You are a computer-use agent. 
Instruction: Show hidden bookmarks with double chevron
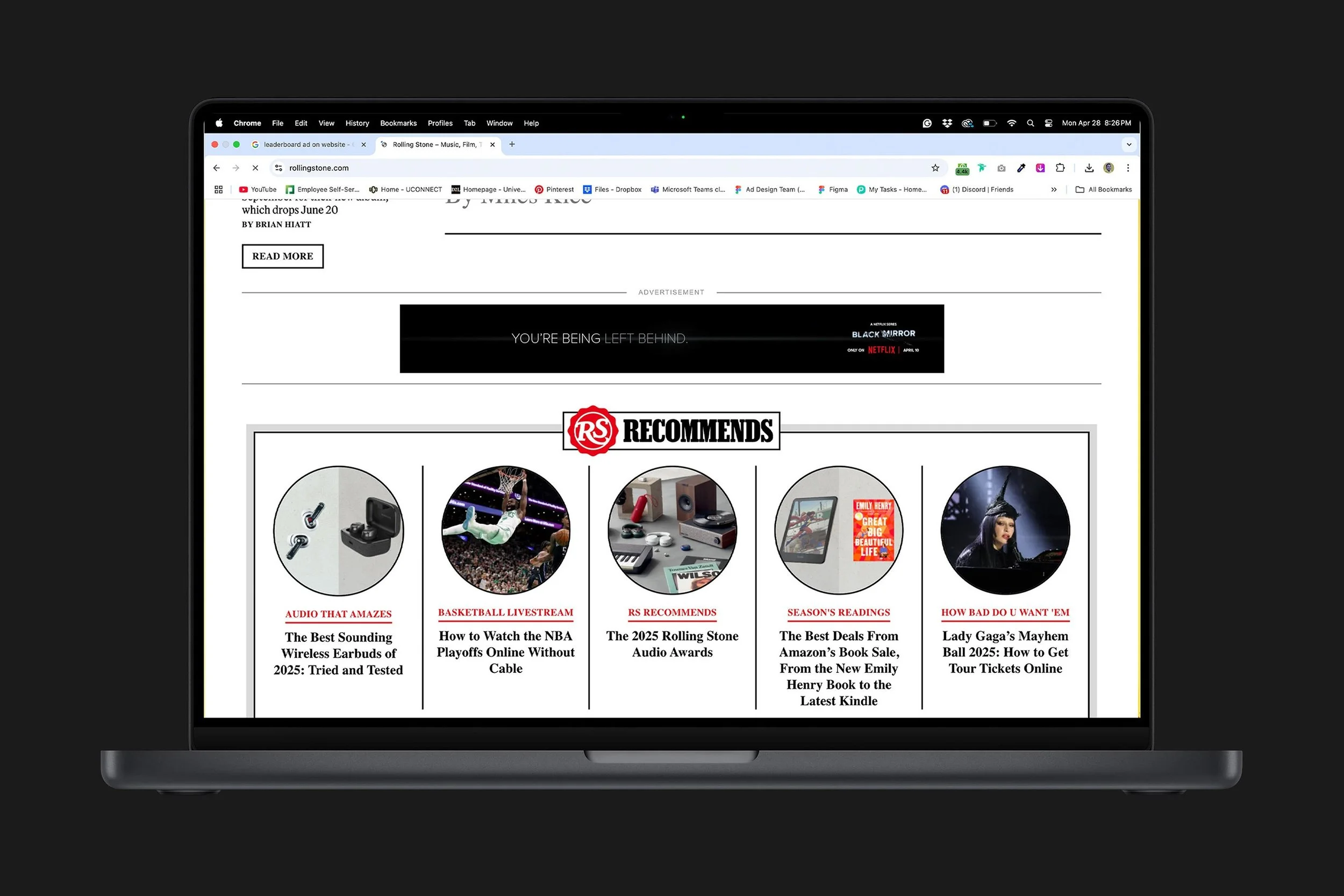click(1054, 190)
